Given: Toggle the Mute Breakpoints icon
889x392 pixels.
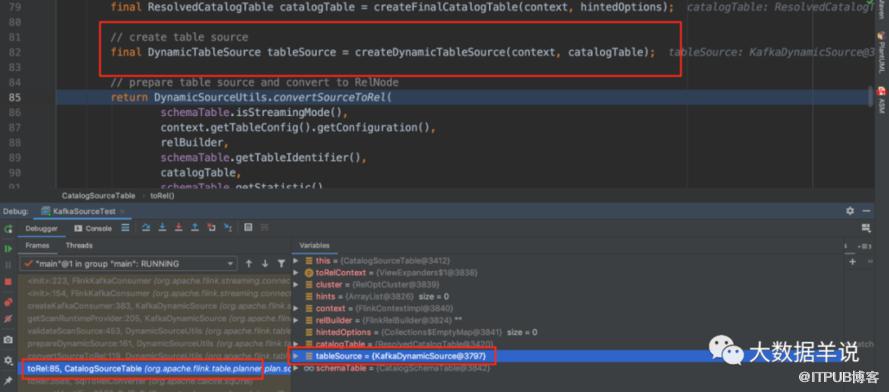Looking at the screenshot, I should 8,319.
